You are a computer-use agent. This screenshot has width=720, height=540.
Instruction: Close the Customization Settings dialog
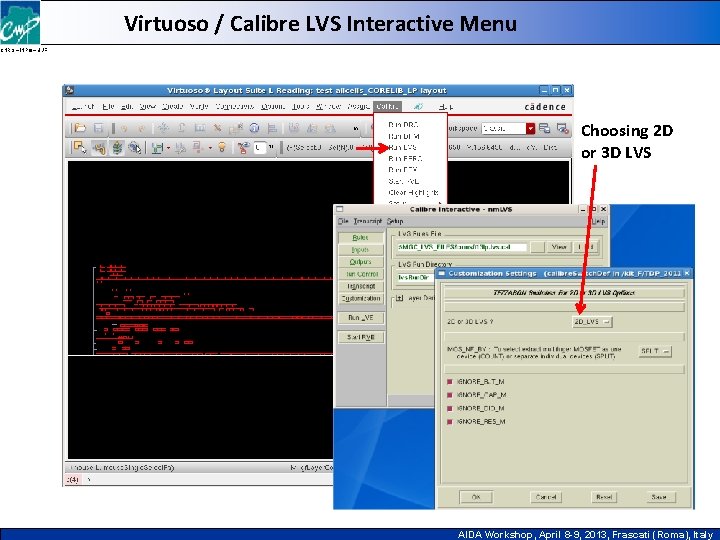(687, 273)
